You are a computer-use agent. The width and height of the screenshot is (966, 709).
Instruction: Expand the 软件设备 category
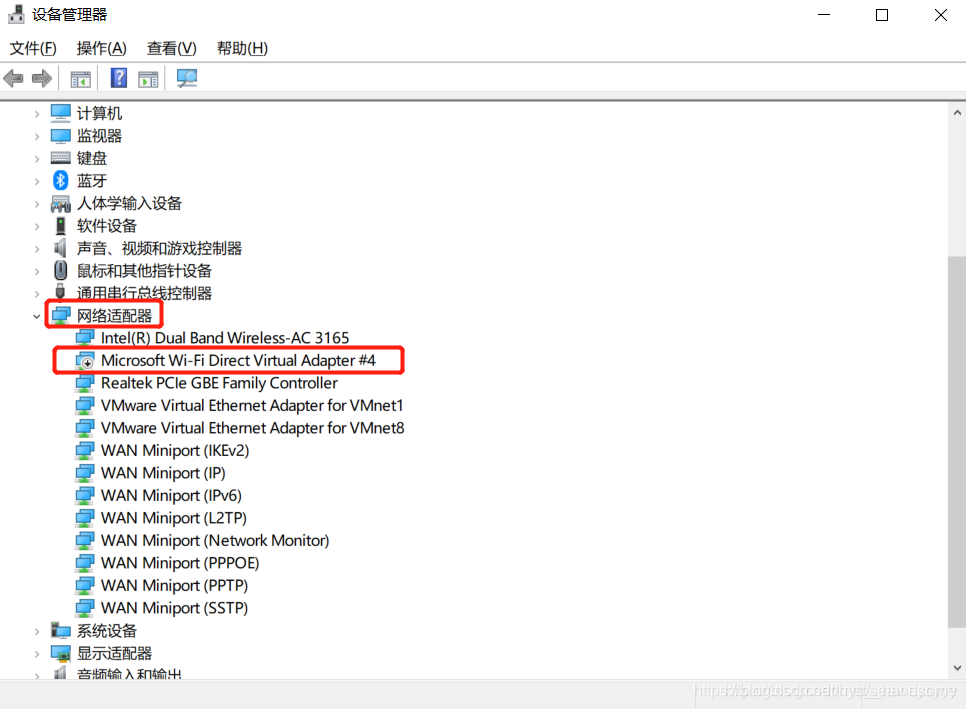(37, 226)
